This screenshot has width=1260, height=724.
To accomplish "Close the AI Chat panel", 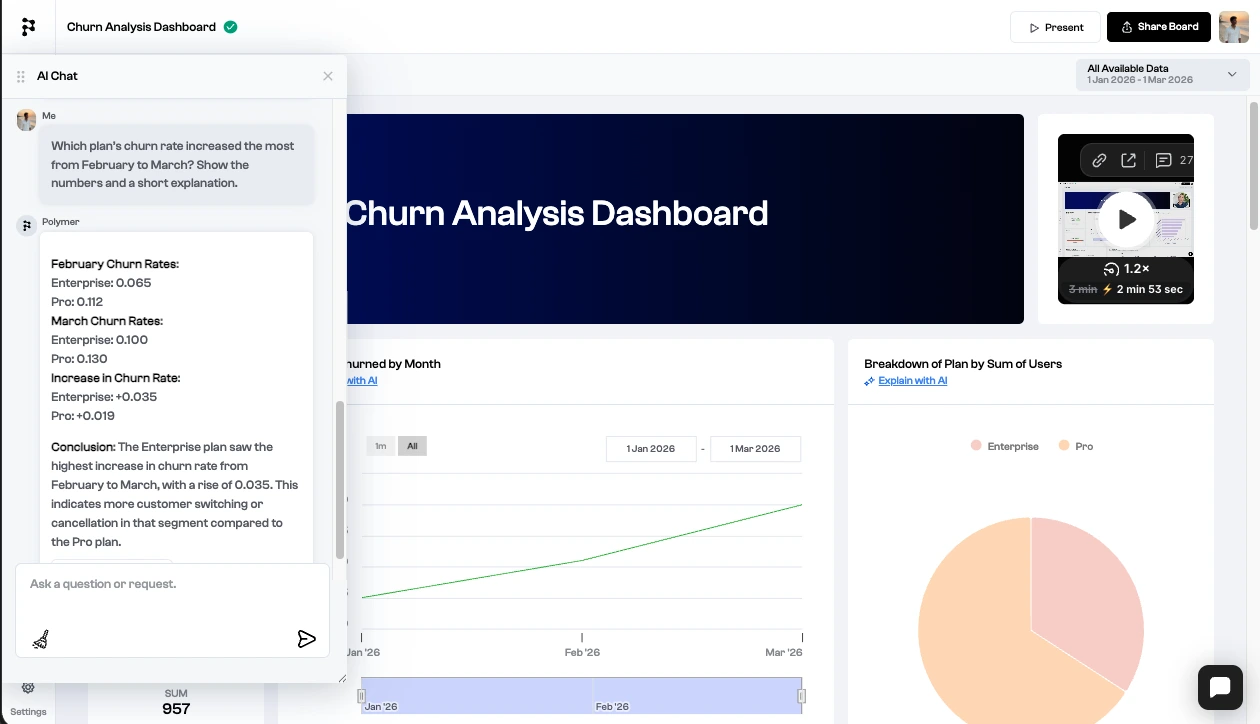I will point(328,76).
